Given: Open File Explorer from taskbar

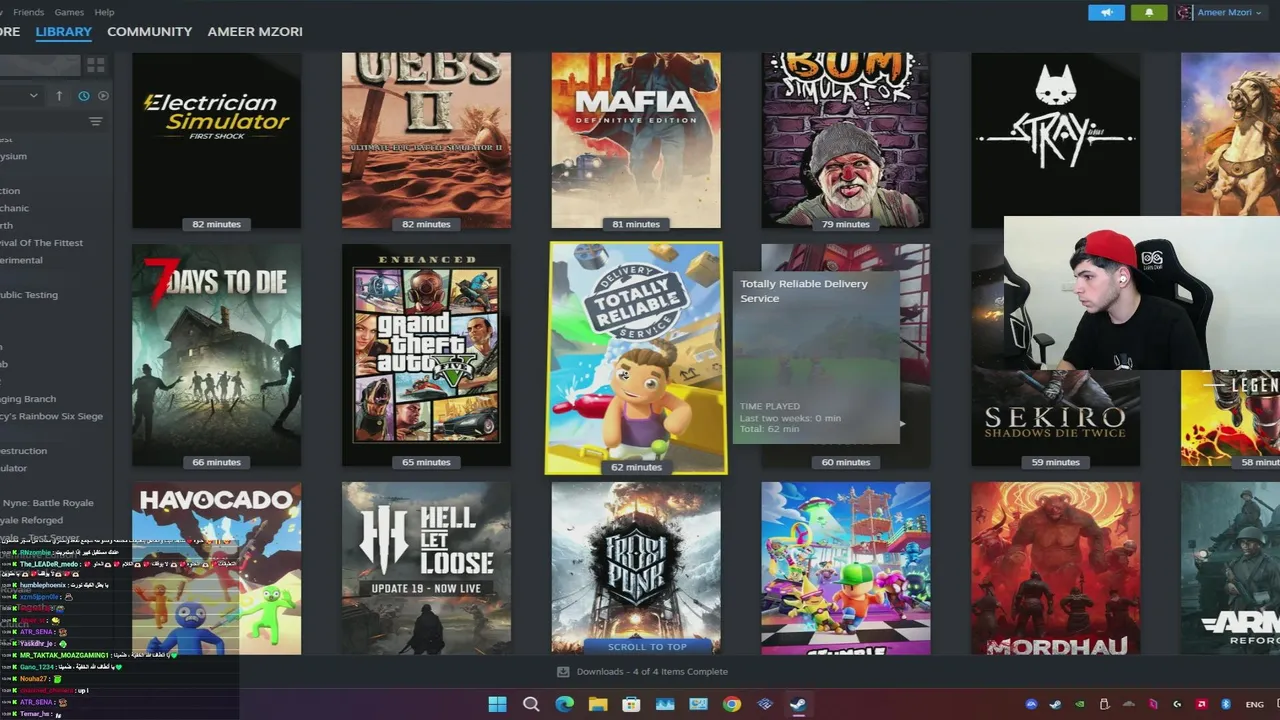Looking at the screenshot, I should pos(598,704).
